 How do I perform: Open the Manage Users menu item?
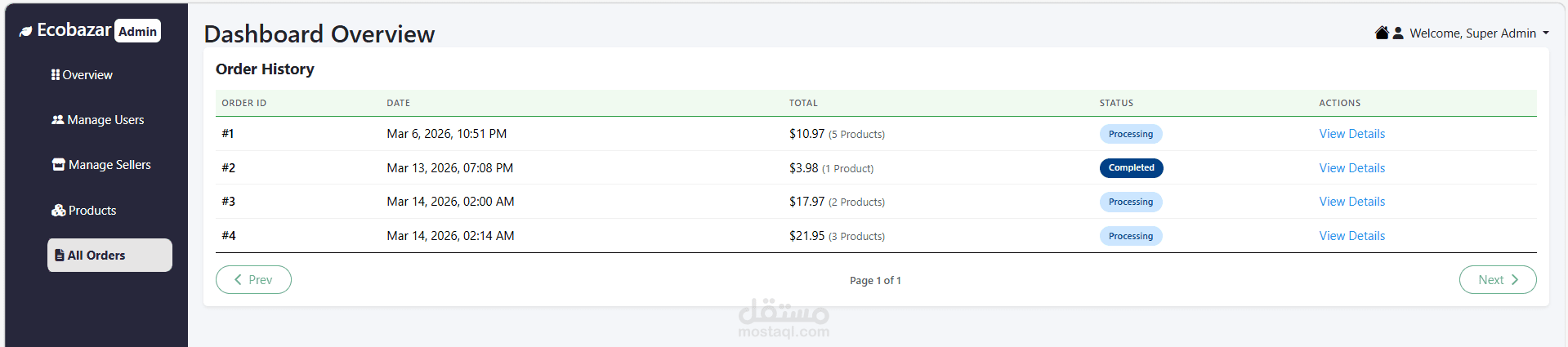tap(105, 120)
